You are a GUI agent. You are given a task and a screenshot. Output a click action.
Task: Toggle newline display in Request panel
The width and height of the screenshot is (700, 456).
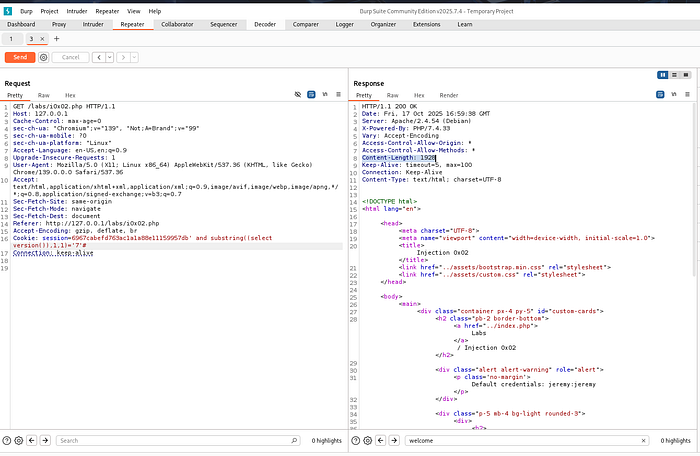pyautogui.click(x=325, y=94)
